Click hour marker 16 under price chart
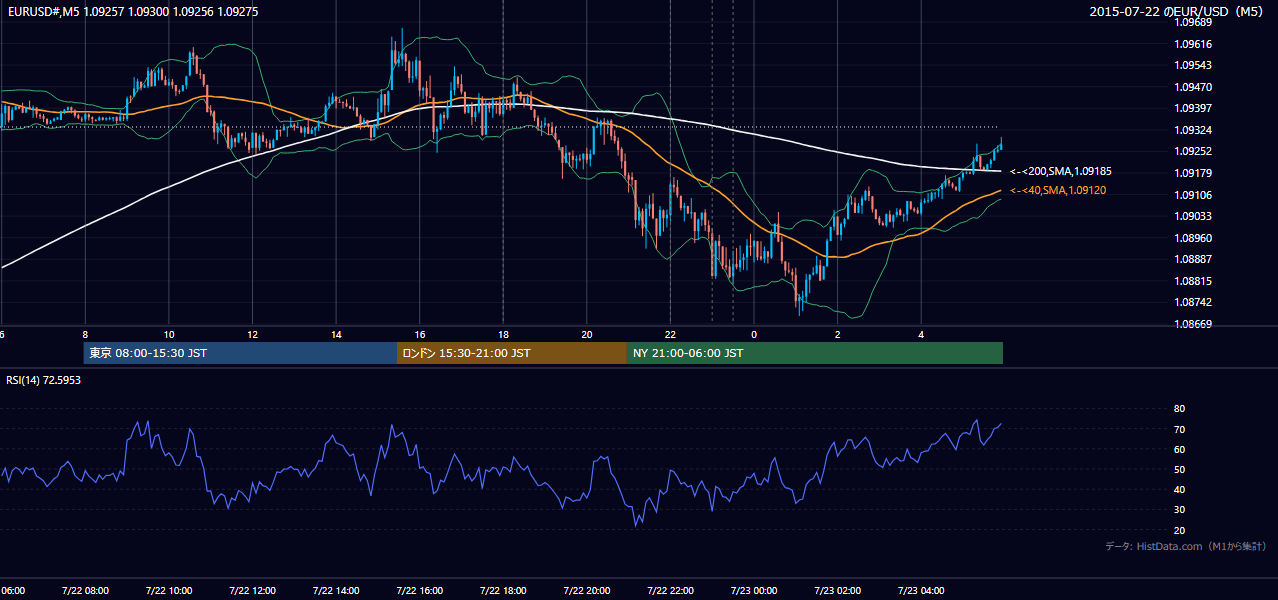Viewport: 1278px width, 600px height. click(x=420, y=335)
